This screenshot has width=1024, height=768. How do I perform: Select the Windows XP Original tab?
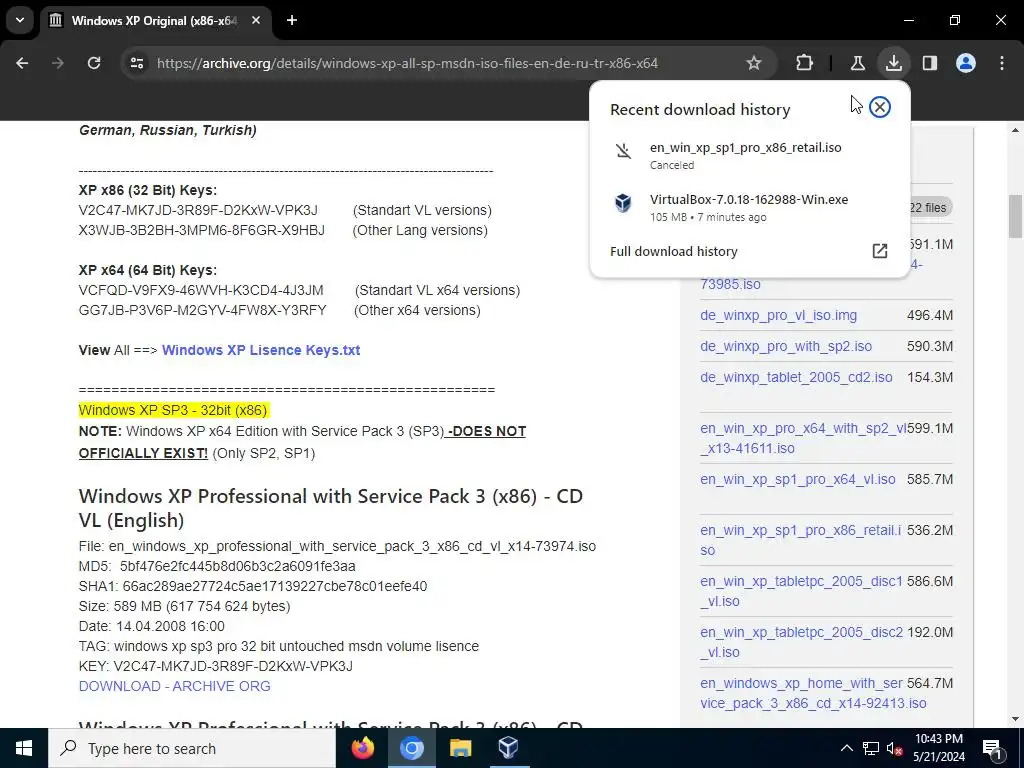pyautogui.click(x=154, y=21)
